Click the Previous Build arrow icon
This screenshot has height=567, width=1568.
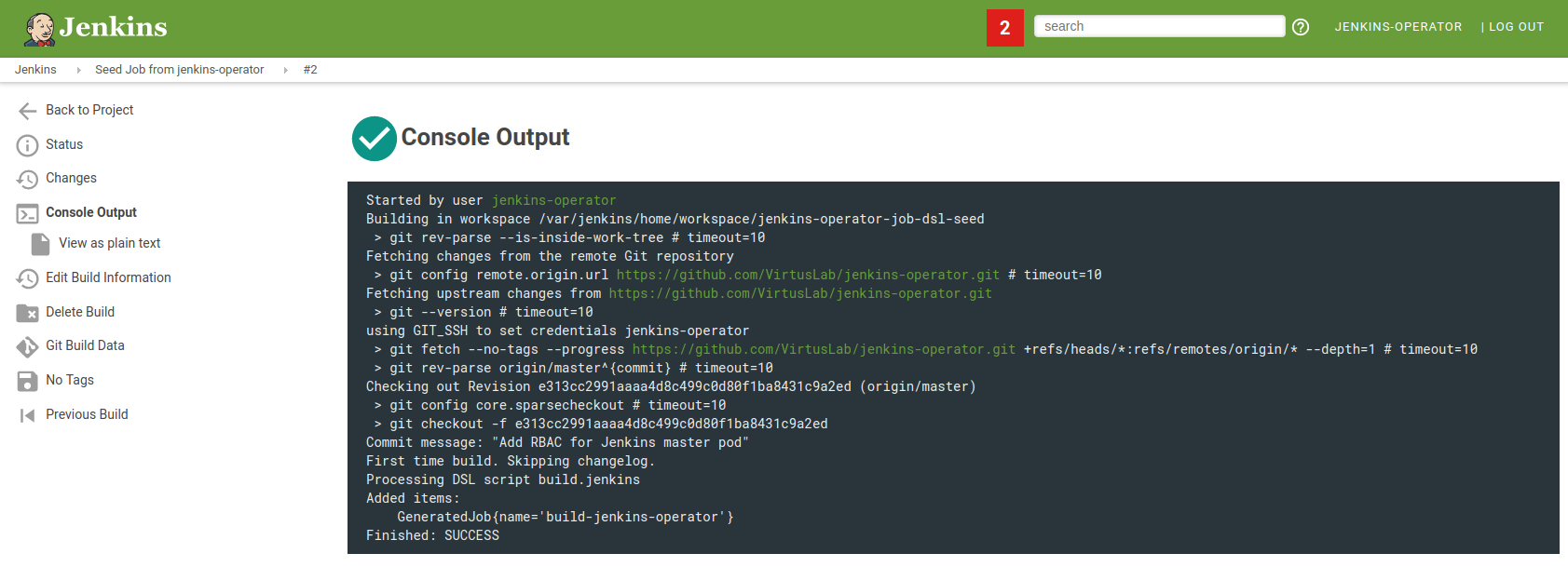coord(27,415)
